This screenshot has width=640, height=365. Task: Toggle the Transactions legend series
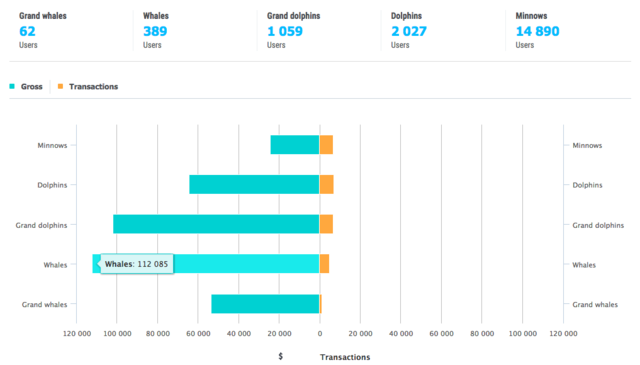tap(88, 87)
